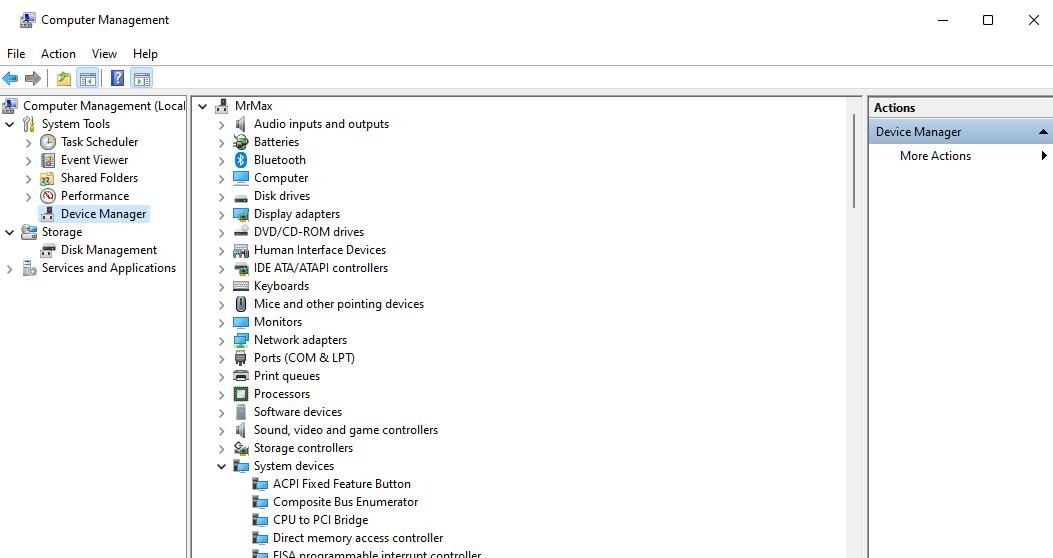The height and width of the screenshot is (558, 1053).
Task: Click the Forward arrow toolbar icon
Action: pos(33,79)
